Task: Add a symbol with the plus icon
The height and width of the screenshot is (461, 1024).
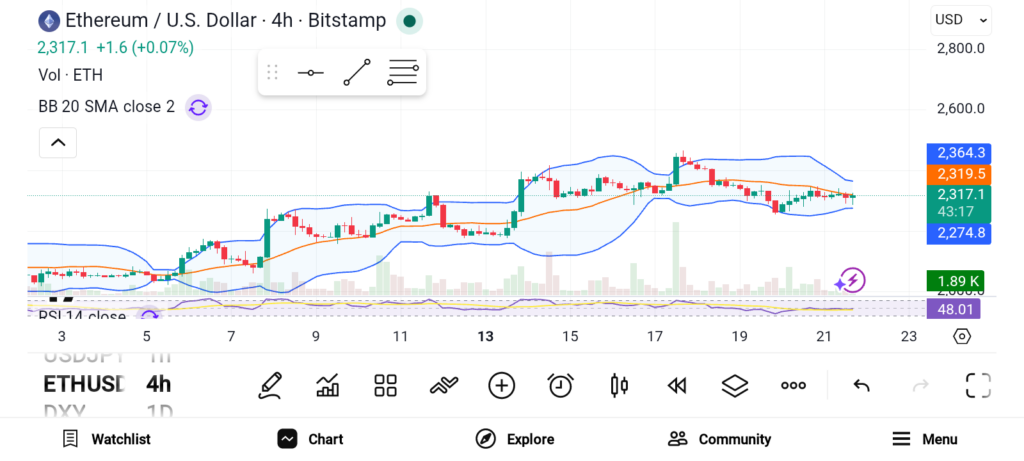Action: click(x=501, y=385)
